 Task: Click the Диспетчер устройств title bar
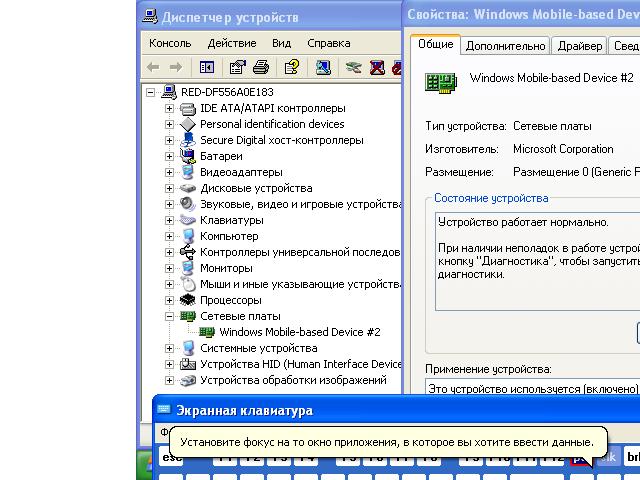[269, 16]
